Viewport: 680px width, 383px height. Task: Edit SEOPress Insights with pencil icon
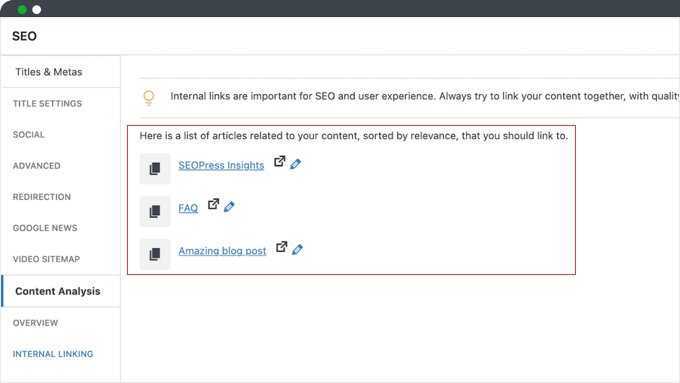click(295, 164)
